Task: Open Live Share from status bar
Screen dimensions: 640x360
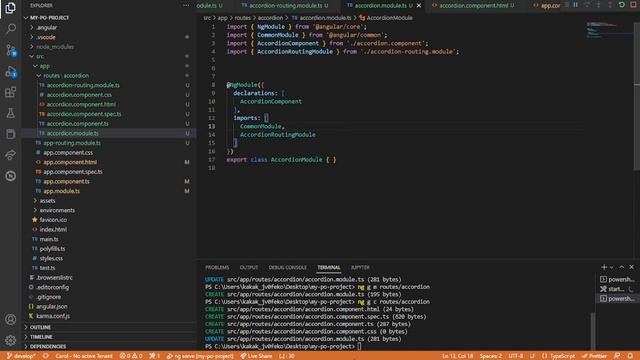Action: pyautogui.click(x=256, y=356)
